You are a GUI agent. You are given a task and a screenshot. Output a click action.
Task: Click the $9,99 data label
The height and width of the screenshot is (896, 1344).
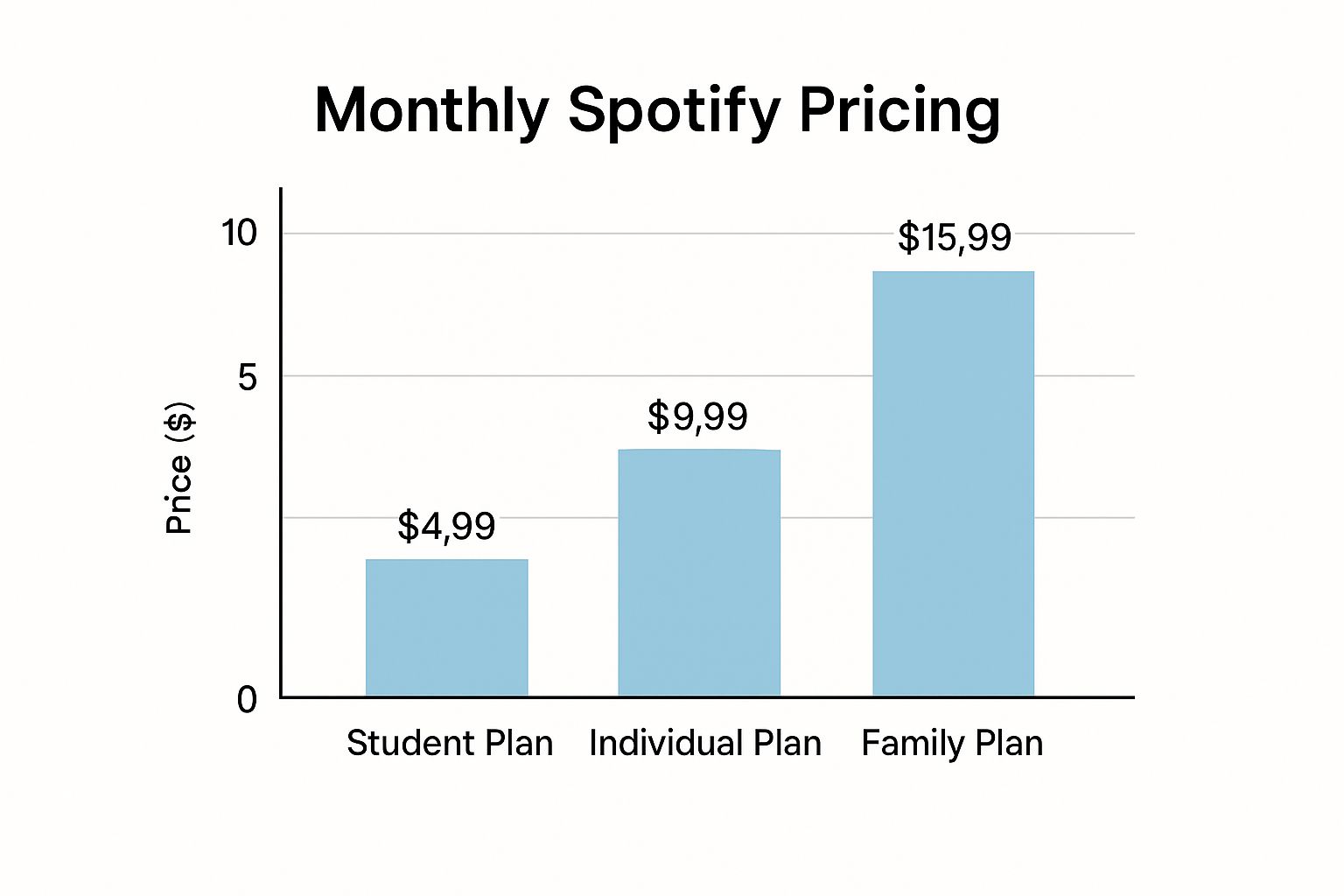click(x=697, y=416)
